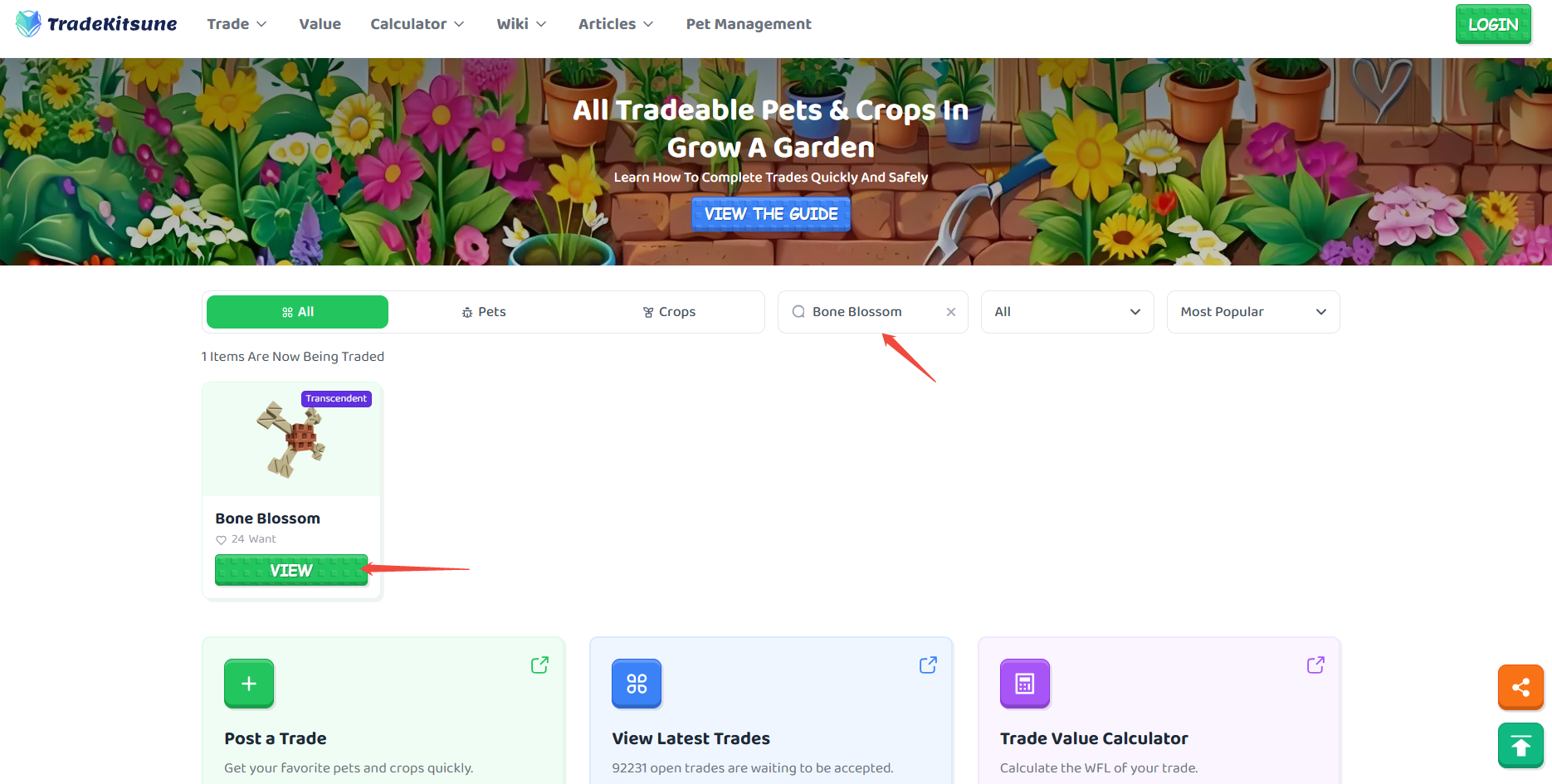
Task: Open external link icon on Trade Value Calculator card
Action: (1315, 665)
